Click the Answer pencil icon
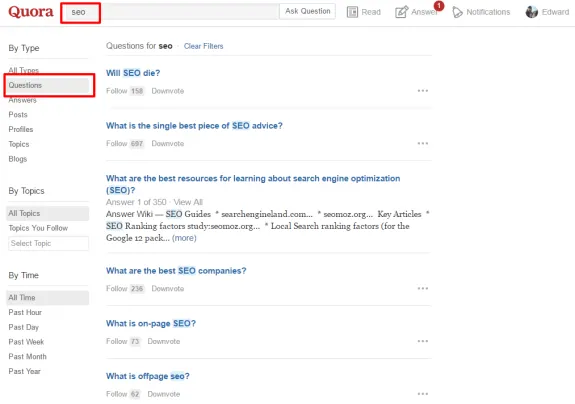The width and height of the screenshot is (575, 404). (401, 12)
